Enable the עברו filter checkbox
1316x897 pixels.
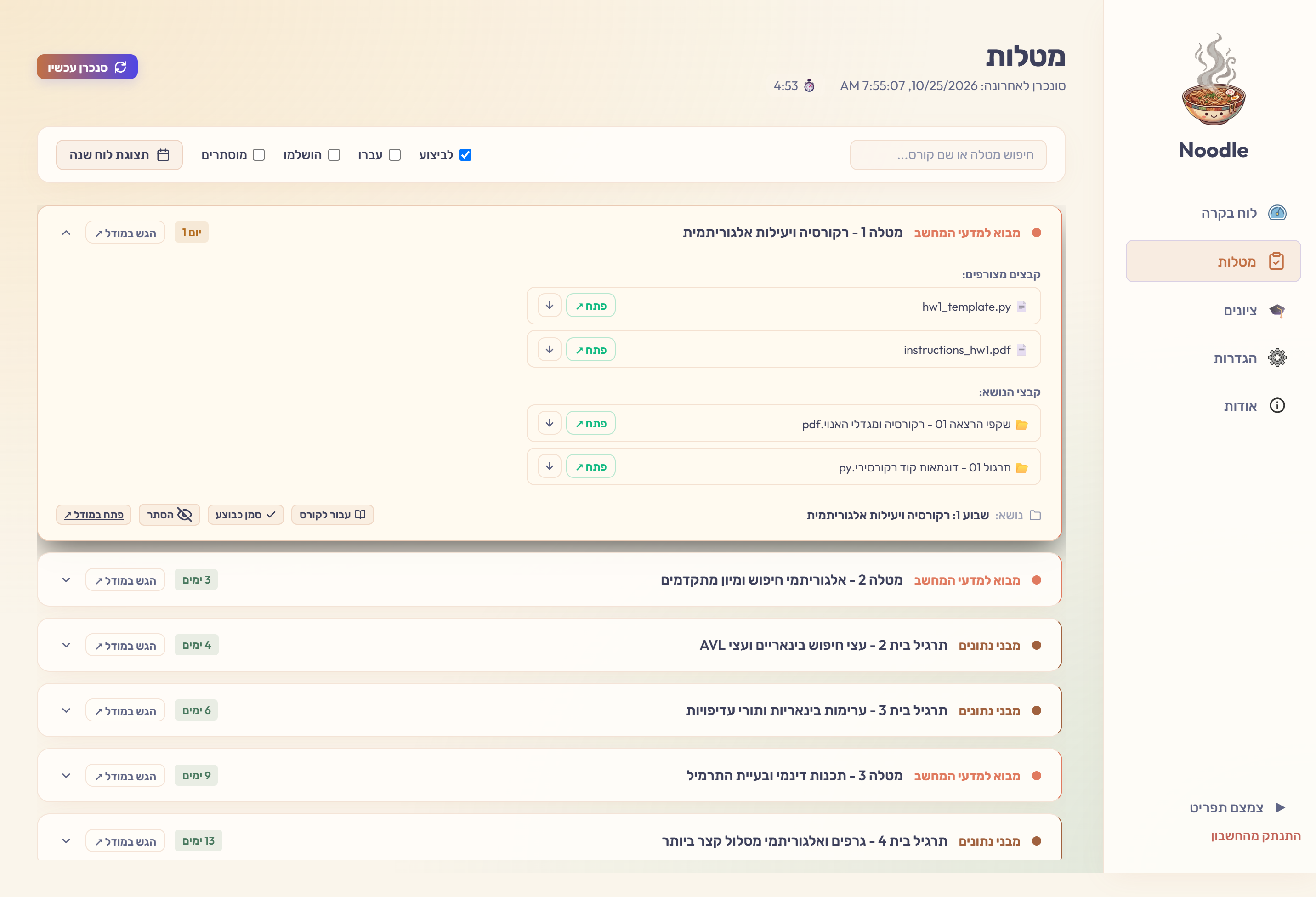(395, 154)
